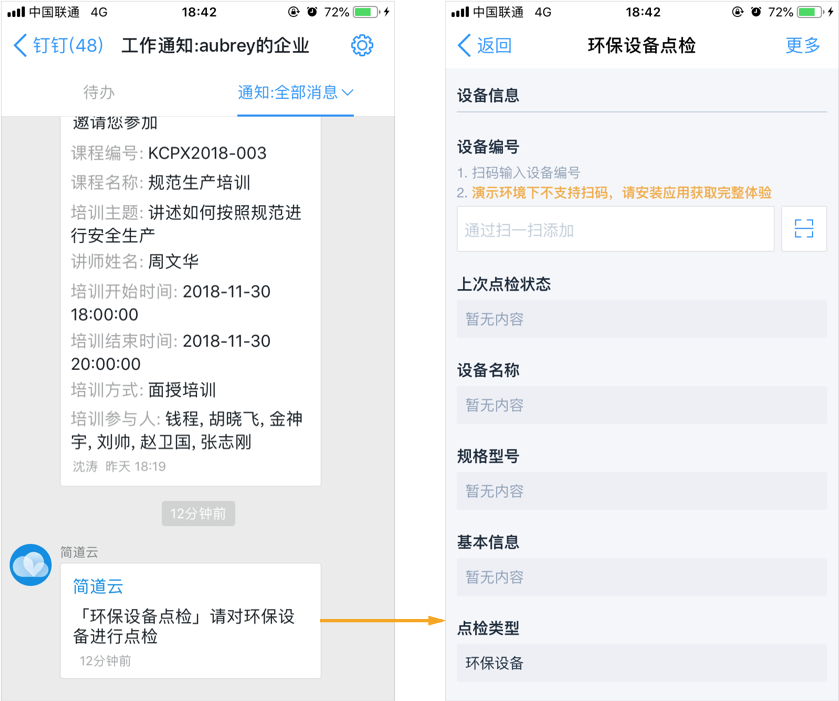Screen dimensions: 839x701
Task: Switch to the 待办 tab
Action: click(98, 92)
